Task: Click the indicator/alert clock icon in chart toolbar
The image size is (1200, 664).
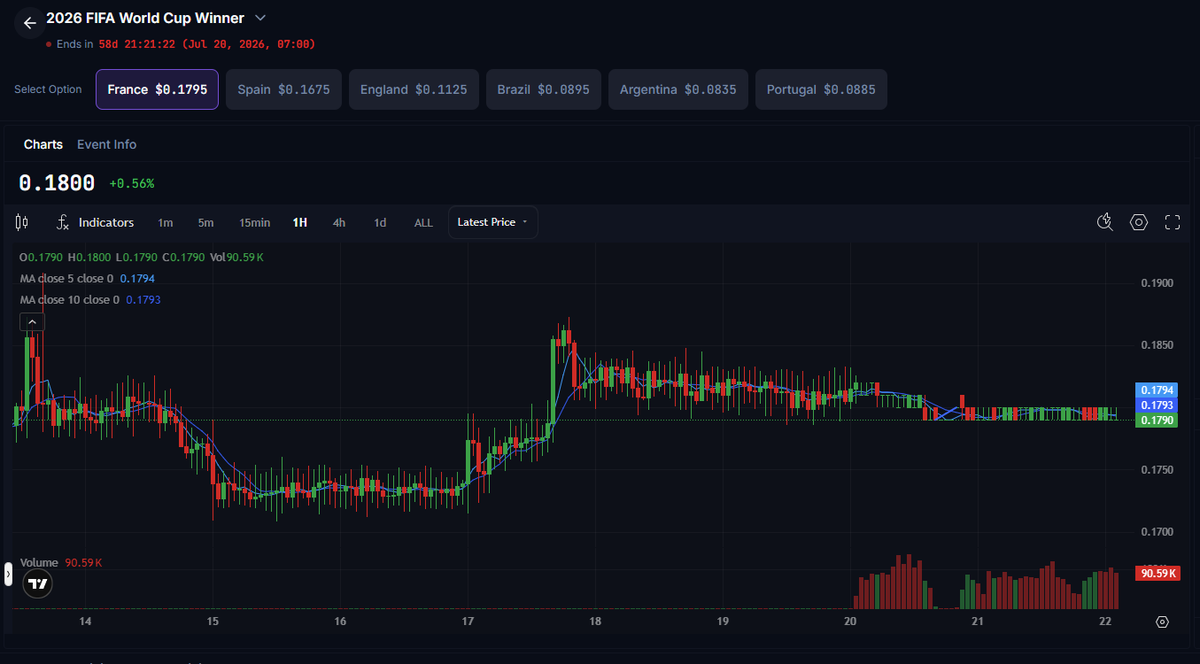Action: pos(1105,222)
